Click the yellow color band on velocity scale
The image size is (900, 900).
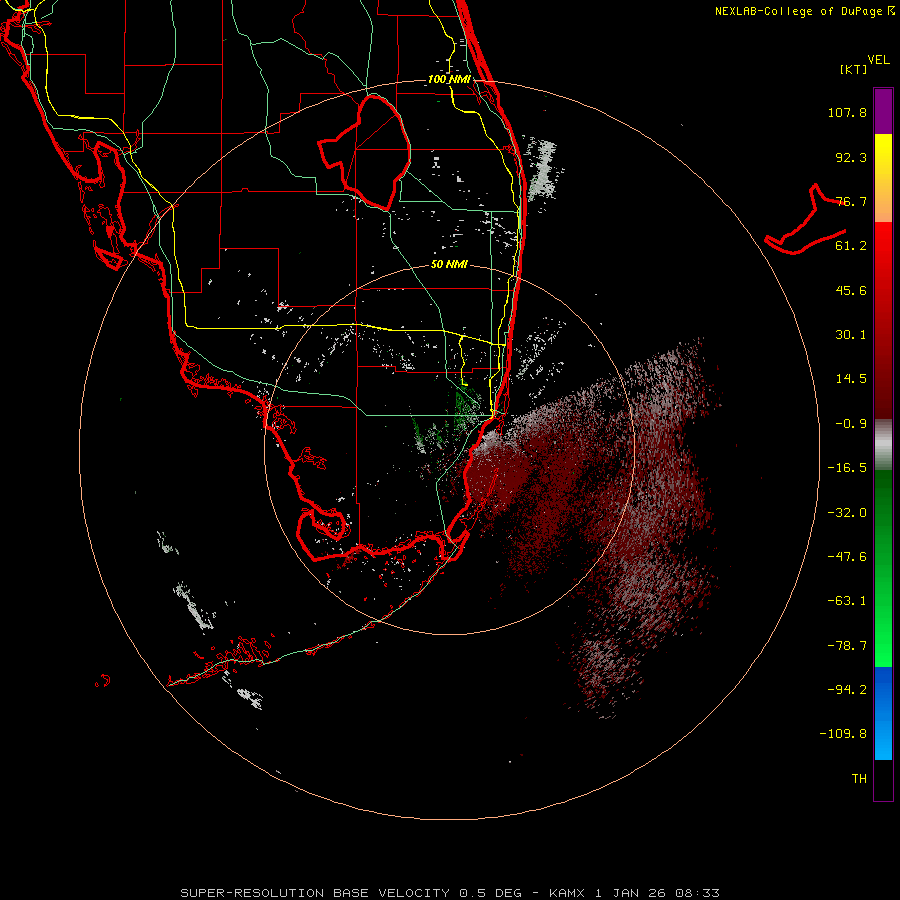[883, 178]
